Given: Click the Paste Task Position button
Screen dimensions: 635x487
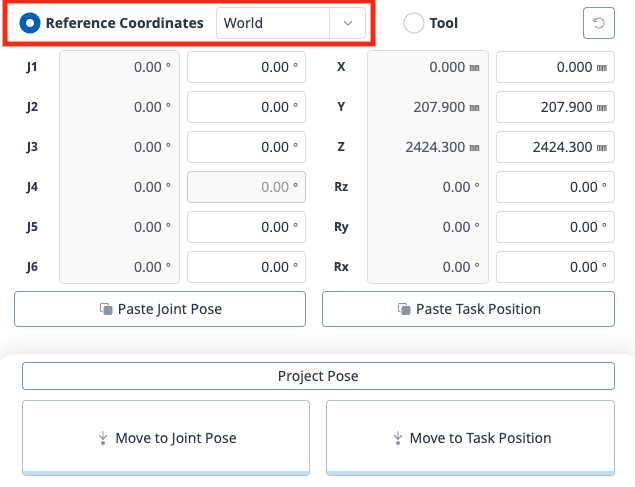Looking at the screenshot, I should click(468, 309).
